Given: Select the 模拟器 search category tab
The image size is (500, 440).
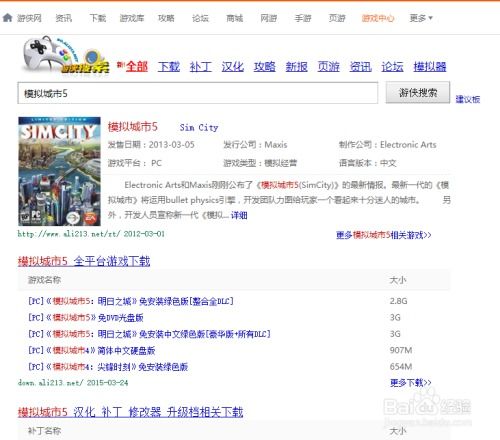Looking at the screenshot, I should click(430, 67).
